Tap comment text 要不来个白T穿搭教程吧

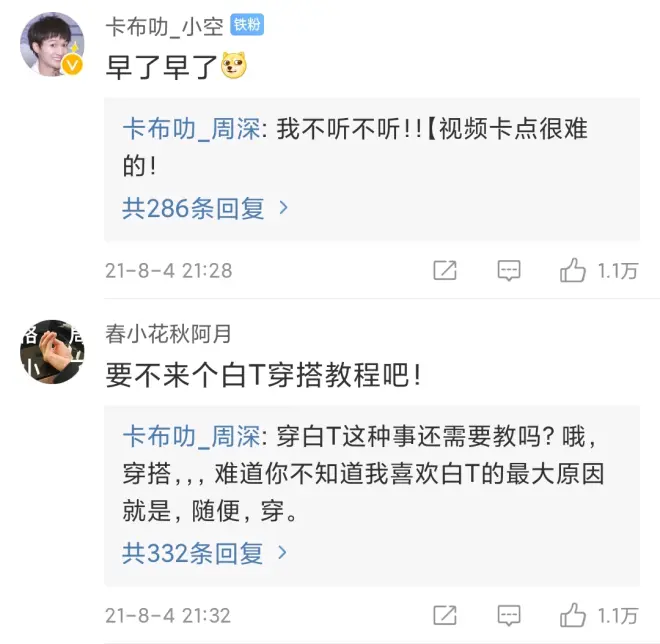pyautogui.click(x=263, y=376)
